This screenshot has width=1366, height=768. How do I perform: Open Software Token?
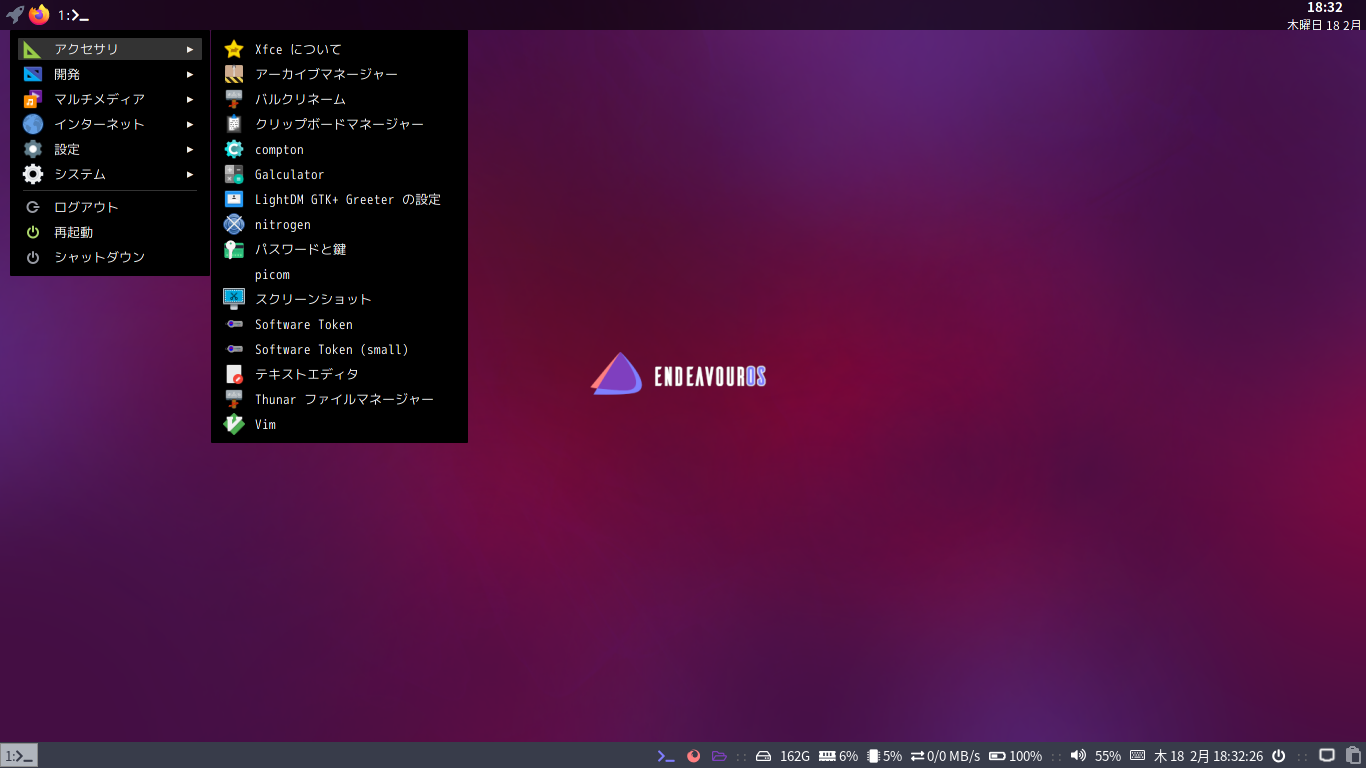(x=339, y=324)
